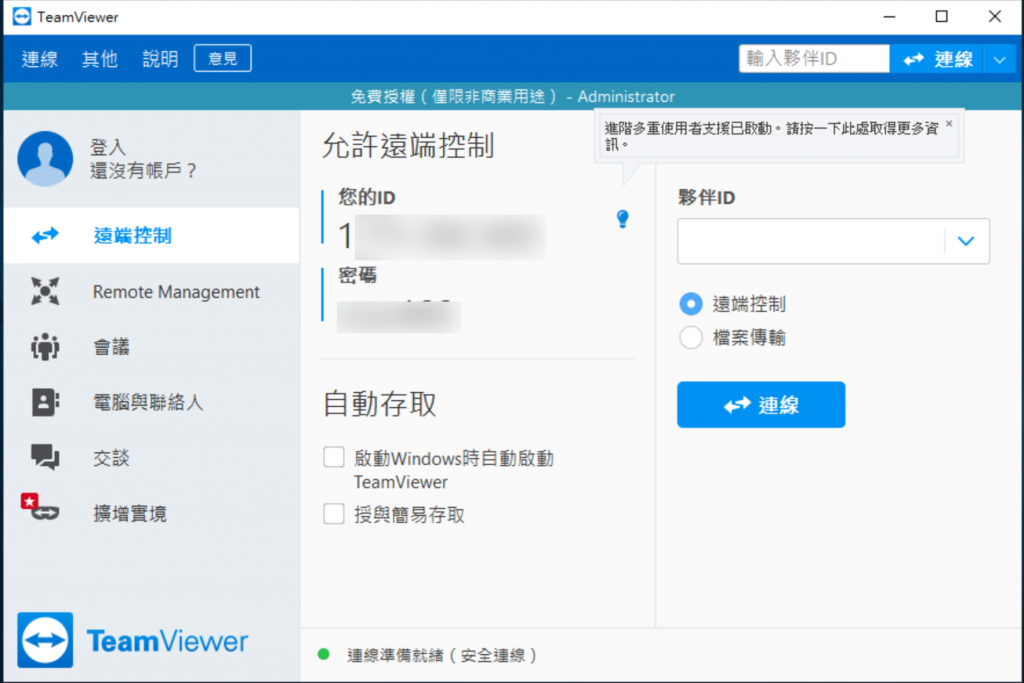Viewport: 1024px width, 683px height.
Task: Switch to the Remote Management tab
Action: point(152,291)
